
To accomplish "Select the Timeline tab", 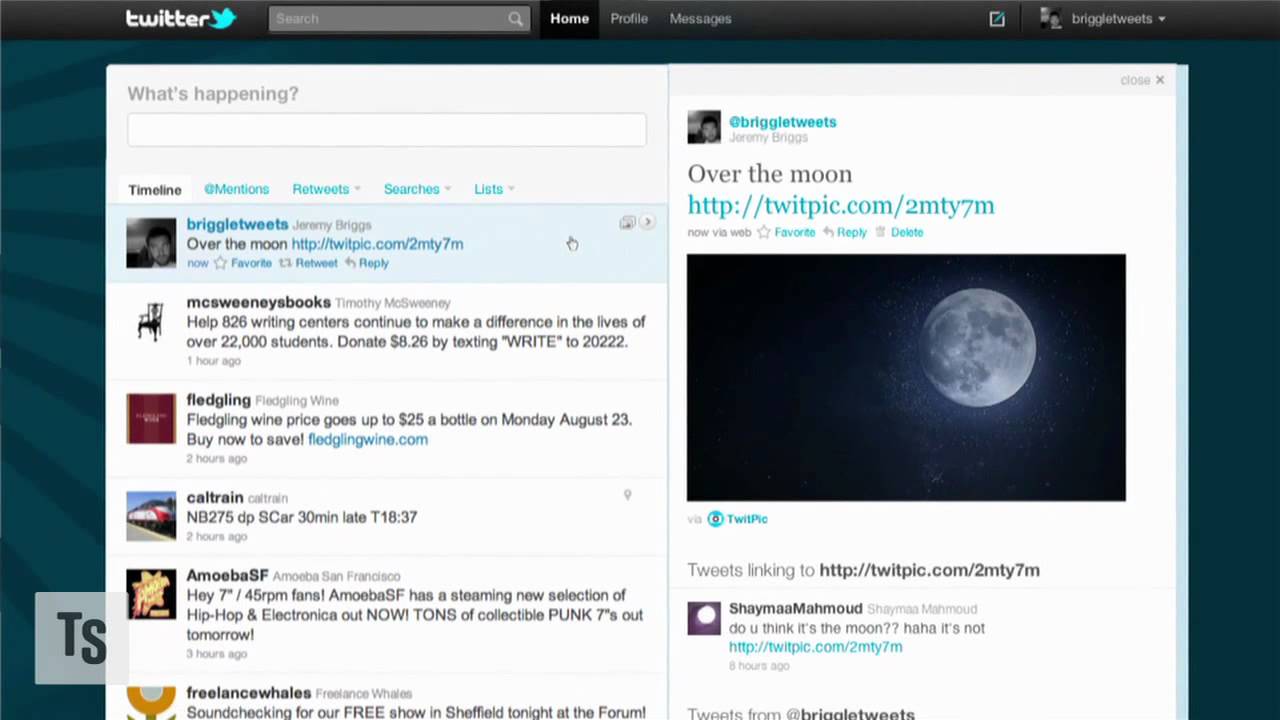I will (155, 189).
